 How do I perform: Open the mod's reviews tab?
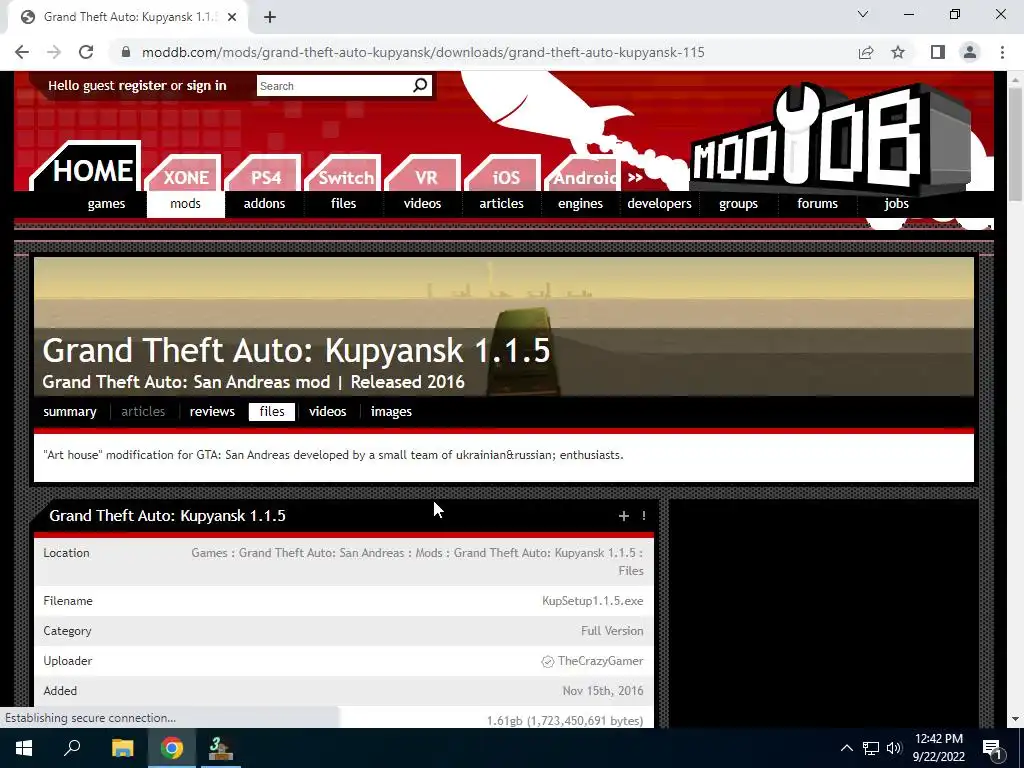click(x=212, y=411)
